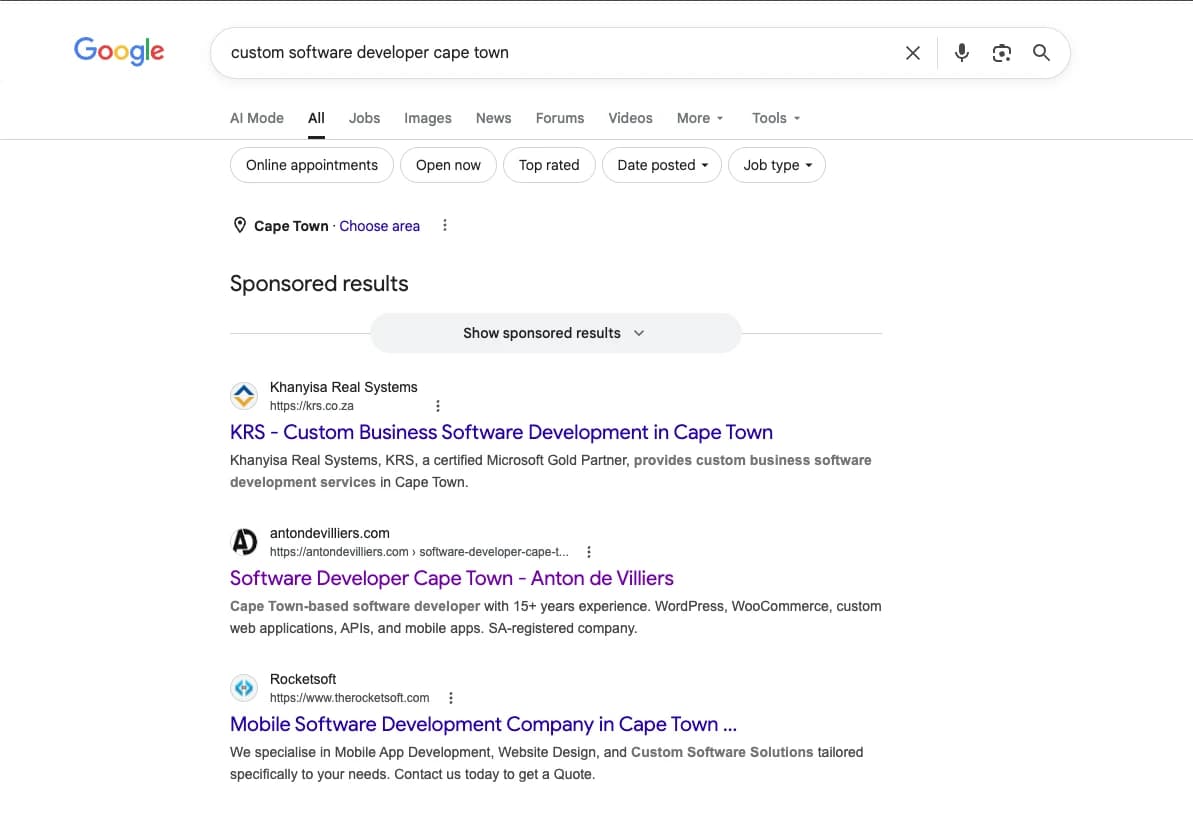This screenshot has height=813, width=1193.
Task: Click https://www.therocketsoft.com URL text
Action: pyautogui.click(x=349, y=698)
